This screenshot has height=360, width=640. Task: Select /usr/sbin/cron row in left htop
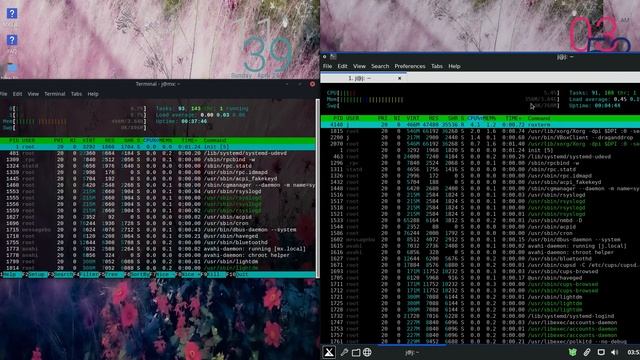coord(158,223)
